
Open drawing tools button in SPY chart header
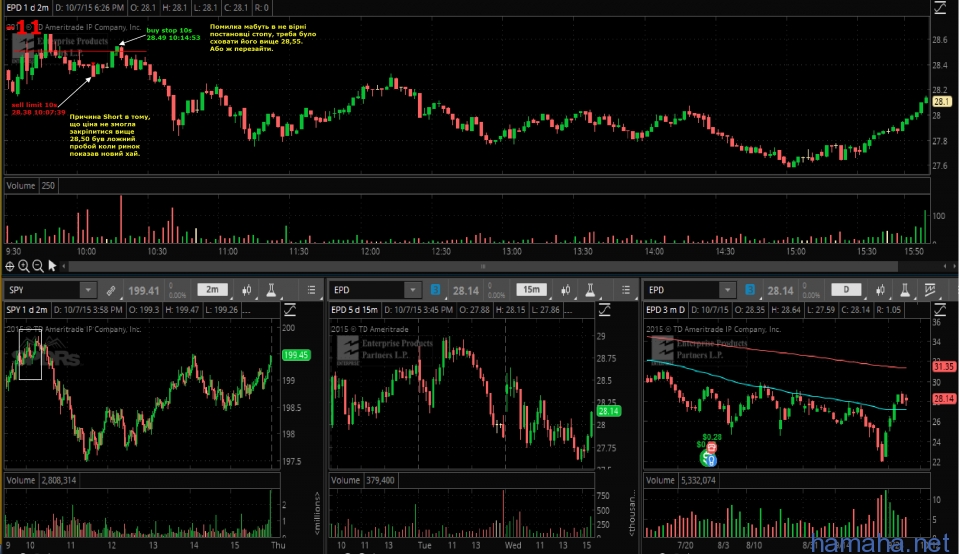click(x=290, y=310)
